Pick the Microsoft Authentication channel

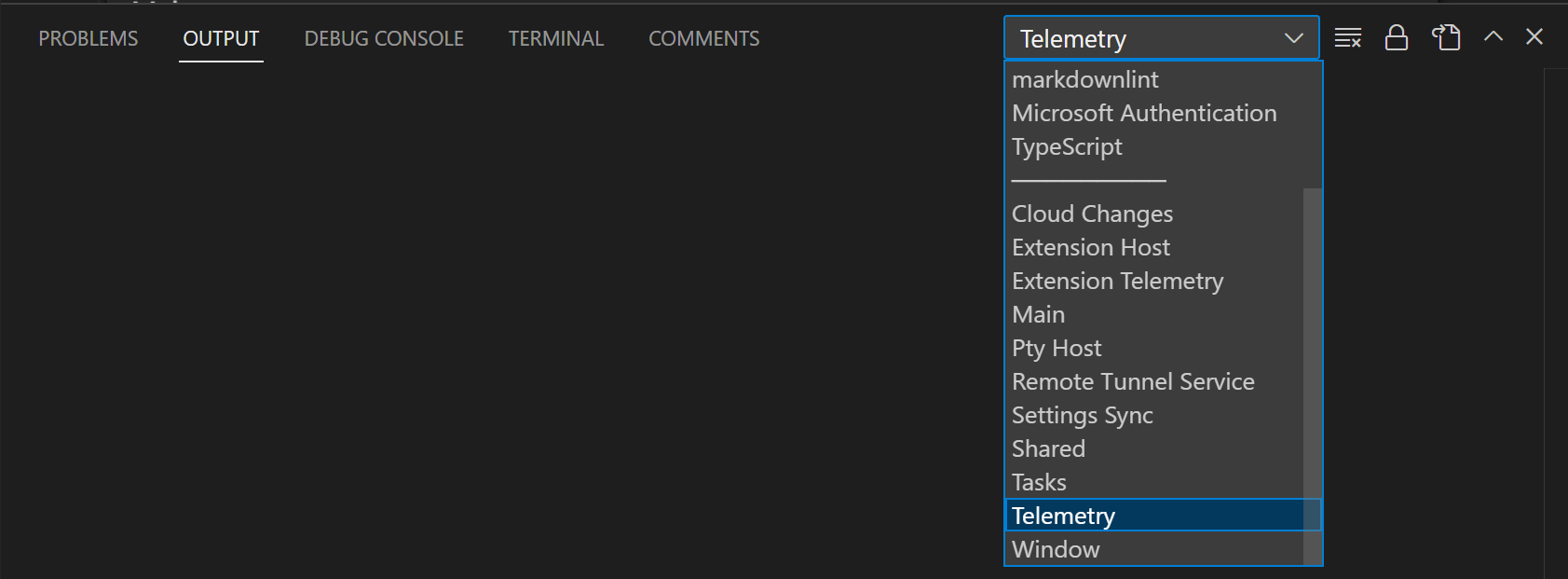[1144, 113]
